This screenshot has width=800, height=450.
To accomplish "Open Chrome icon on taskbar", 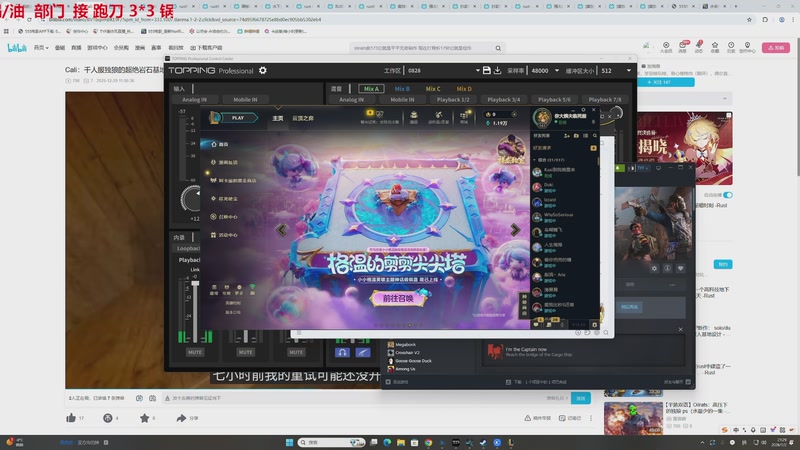I will point(428,442).
